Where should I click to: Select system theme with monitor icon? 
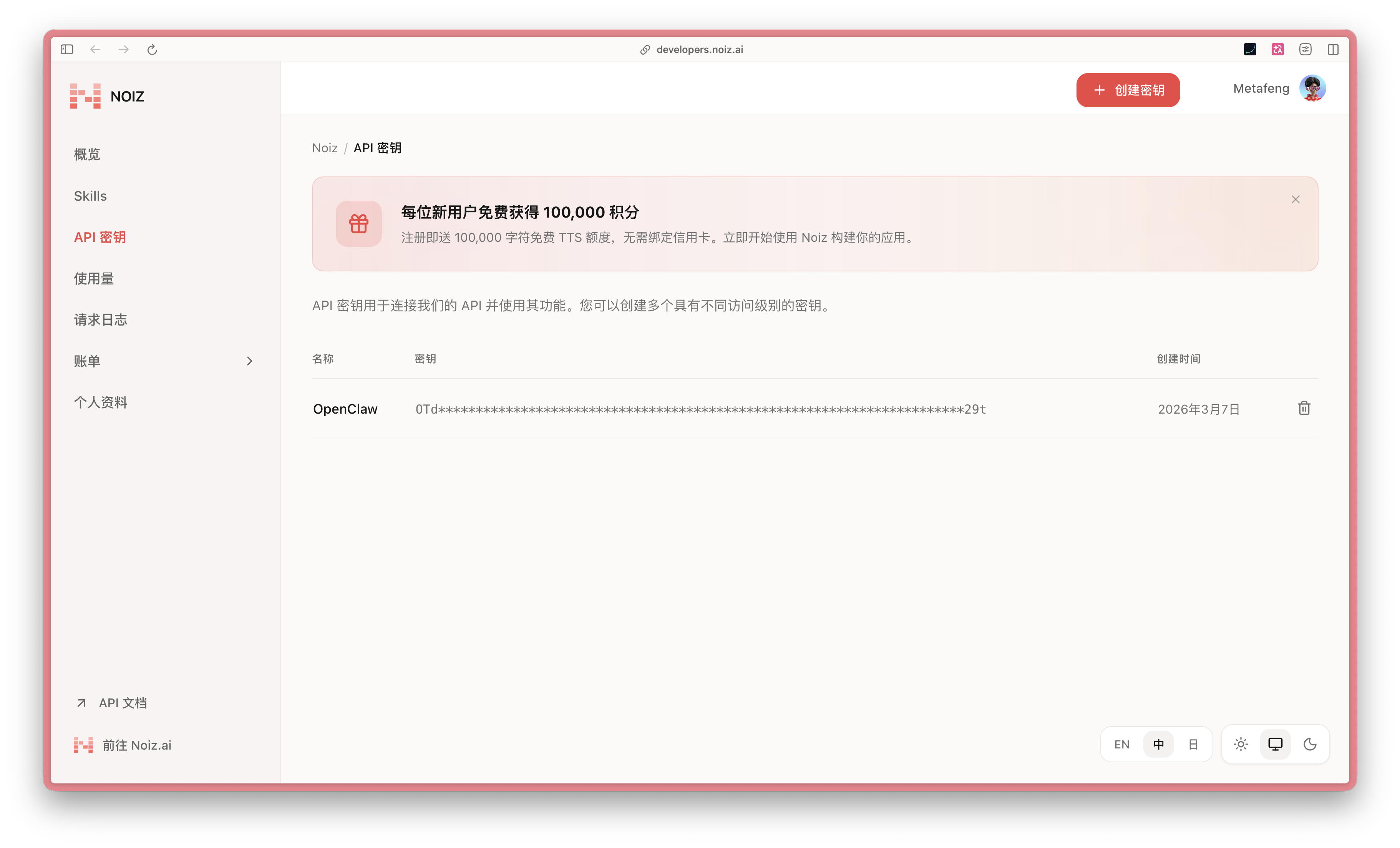1276,745
